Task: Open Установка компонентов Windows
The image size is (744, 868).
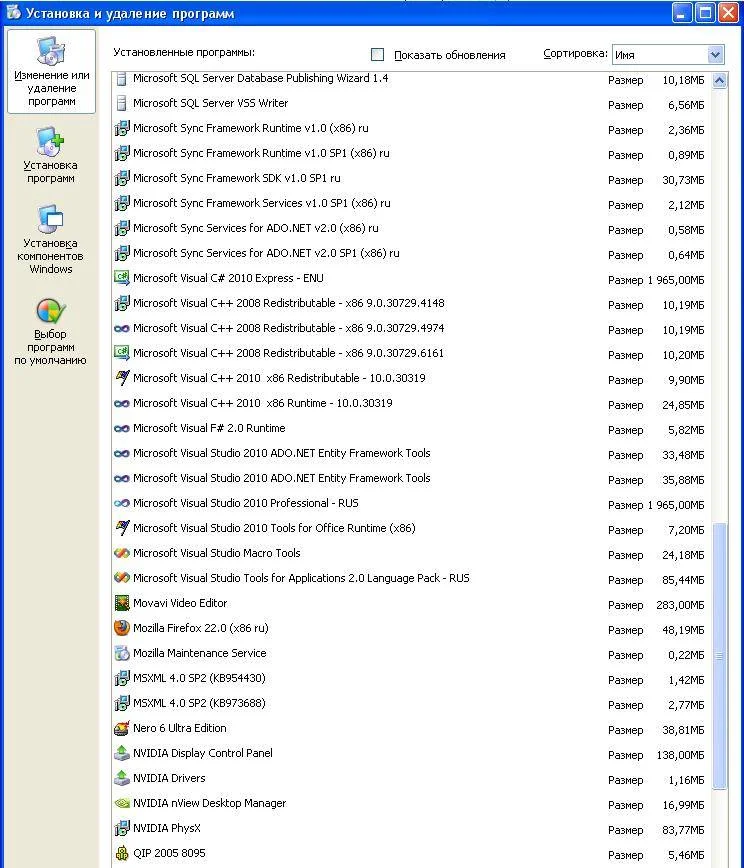Action: 50,239
